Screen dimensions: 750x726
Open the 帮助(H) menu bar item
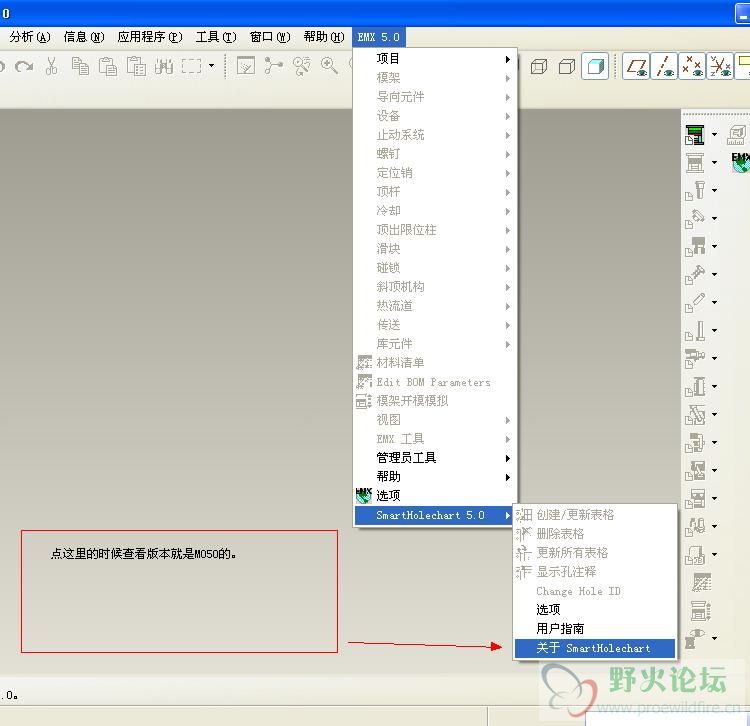pos(324,37)
